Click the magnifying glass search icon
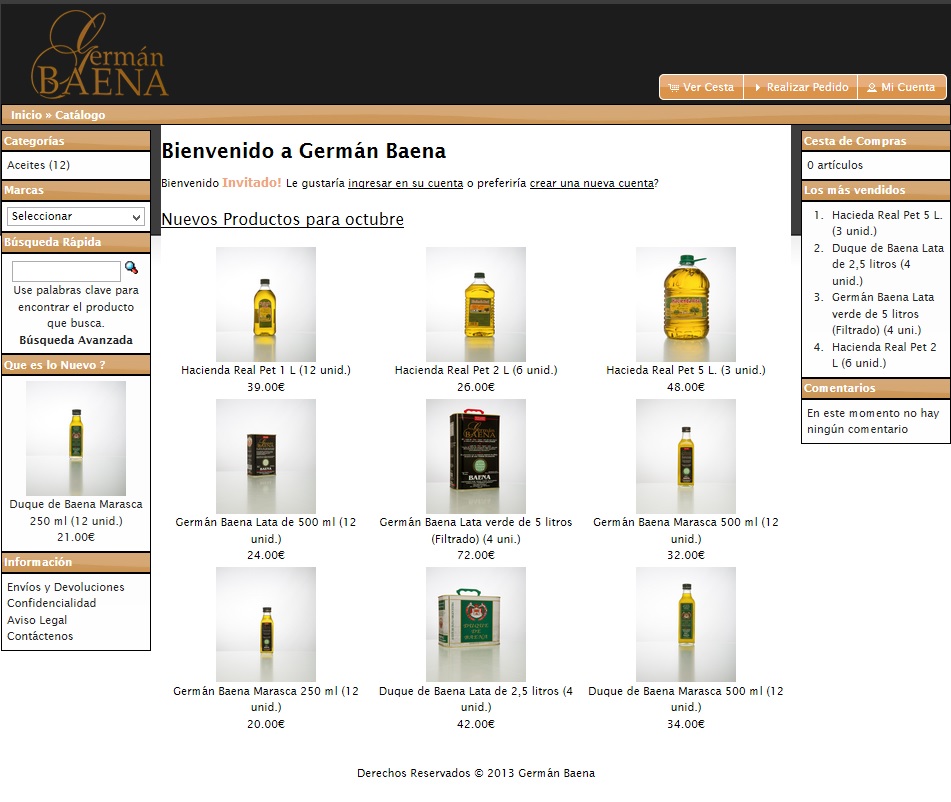951x802 pixels. (x=131, y=268)
